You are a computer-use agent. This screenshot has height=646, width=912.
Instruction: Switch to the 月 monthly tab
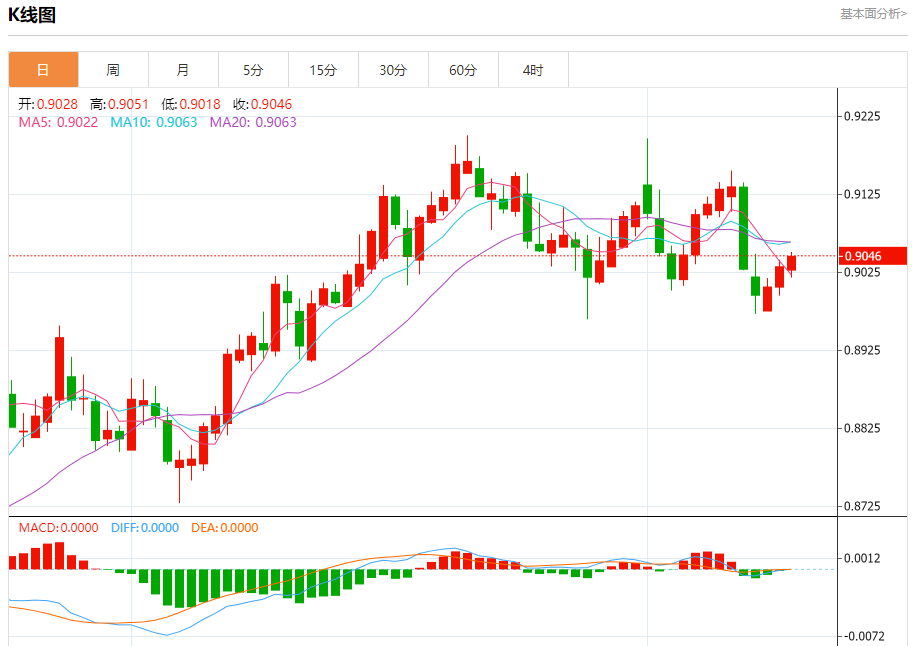pos(183,70)
